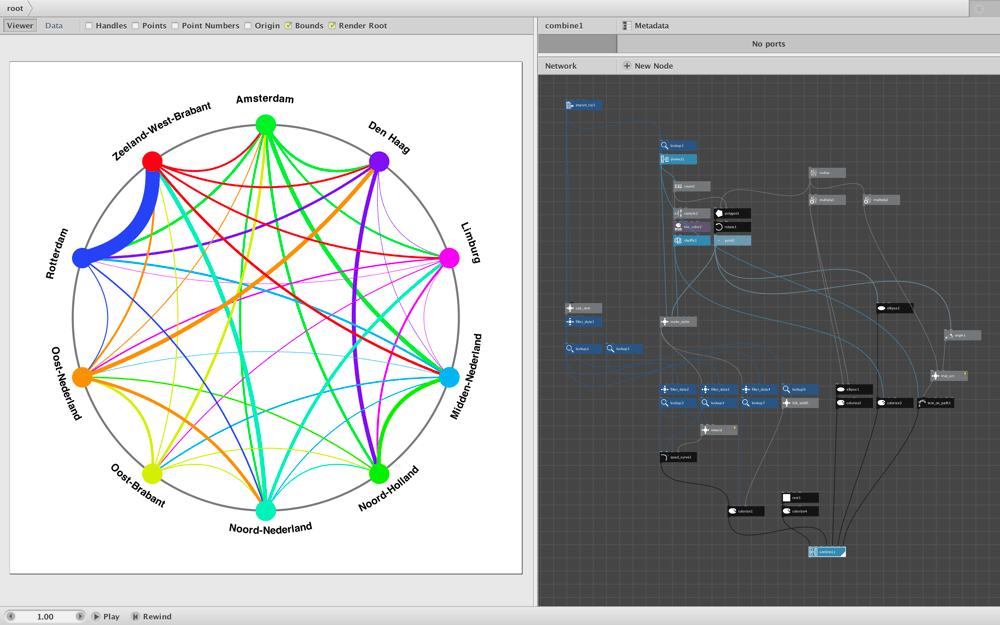The width and height of the screenshot is (1000, 625).
Task: Click the combine1 label in port panel
Action: point(564,26)
